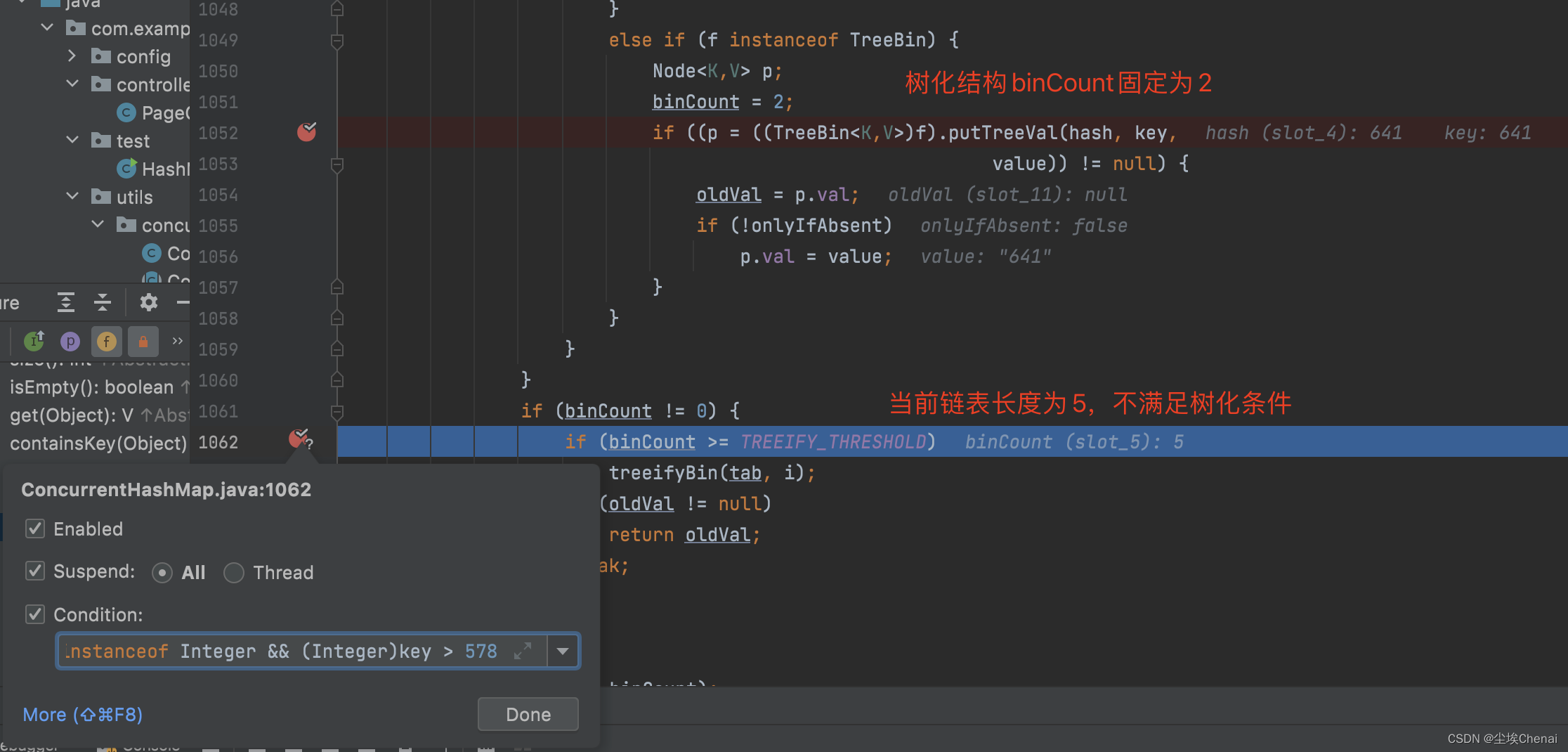Screen dimensions: 1568x752
Task: Click the class icon next to ConcurrentHashMap in tree
Action: pos(151,253)
